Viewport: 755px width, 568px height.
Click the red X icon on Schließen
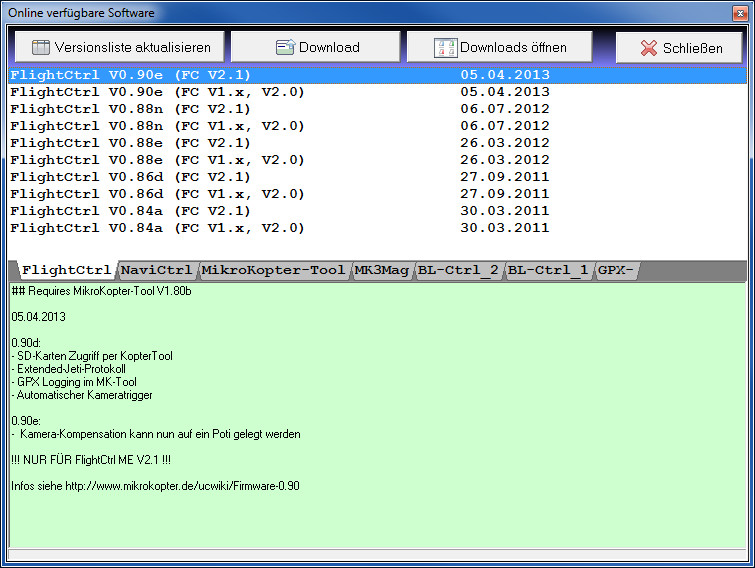649,48
